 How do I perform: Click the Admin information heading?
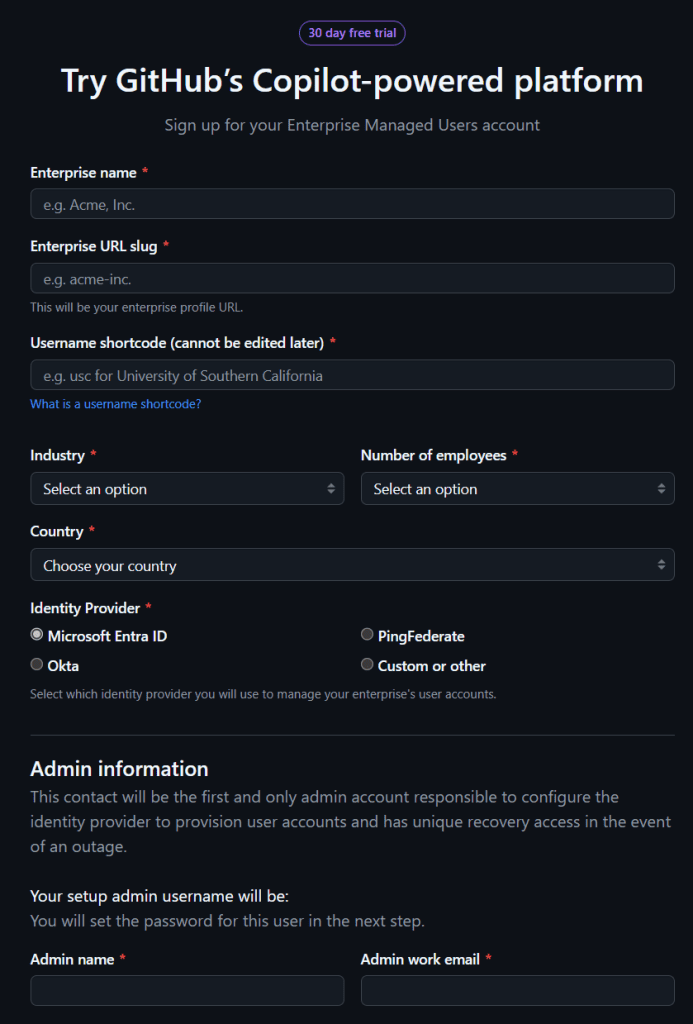point(119,769)
